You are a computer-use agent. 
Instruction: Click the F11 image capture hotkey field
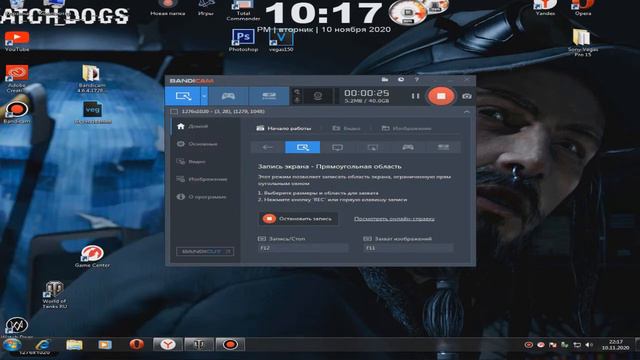click(x=408, y=248)
